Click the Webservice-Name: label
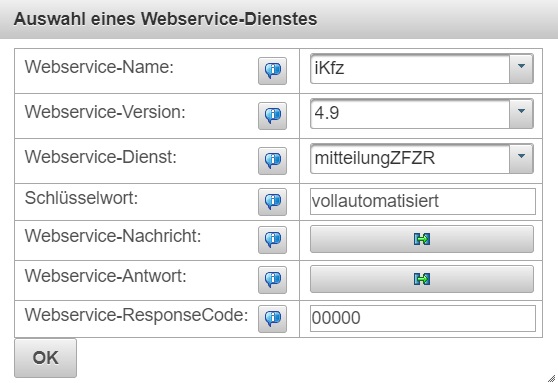 pos(99,67)
